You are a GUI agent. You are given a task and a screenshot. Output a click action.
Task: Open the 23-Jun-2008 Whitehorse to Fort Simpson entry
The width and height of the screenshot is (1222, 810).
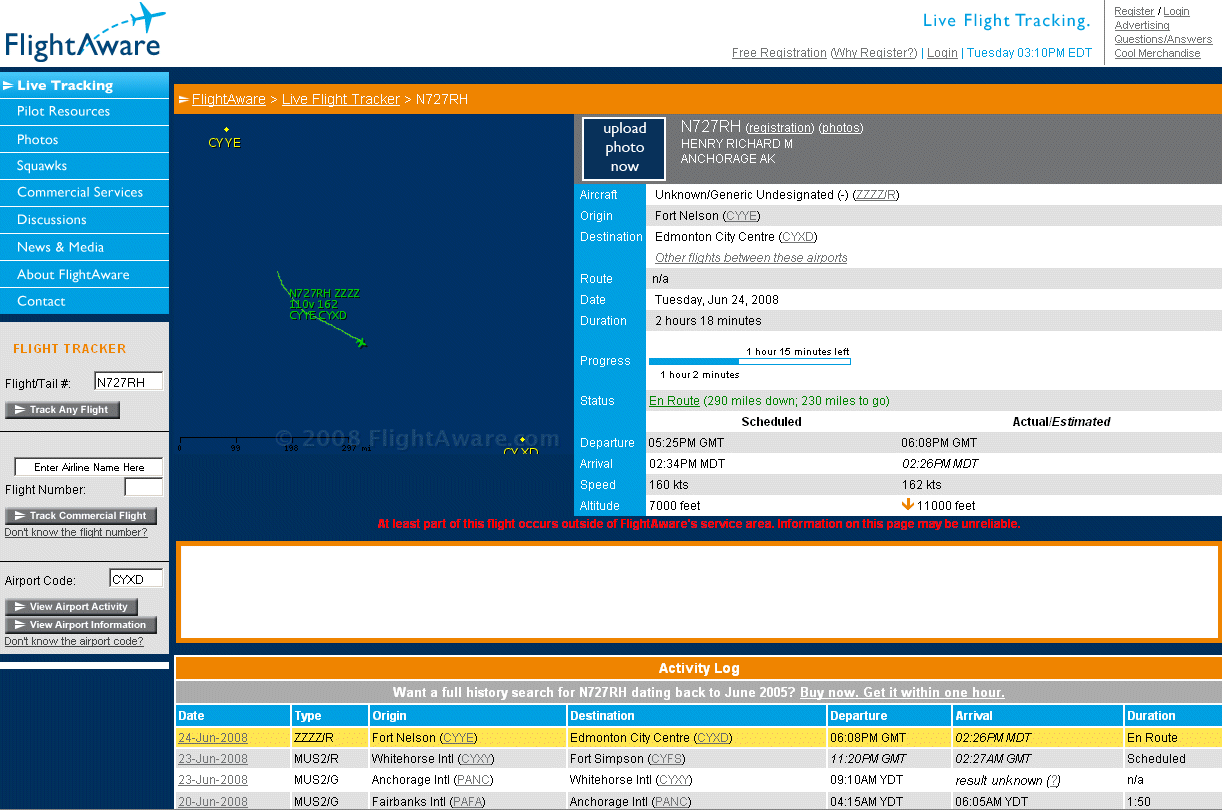[213, 759]
